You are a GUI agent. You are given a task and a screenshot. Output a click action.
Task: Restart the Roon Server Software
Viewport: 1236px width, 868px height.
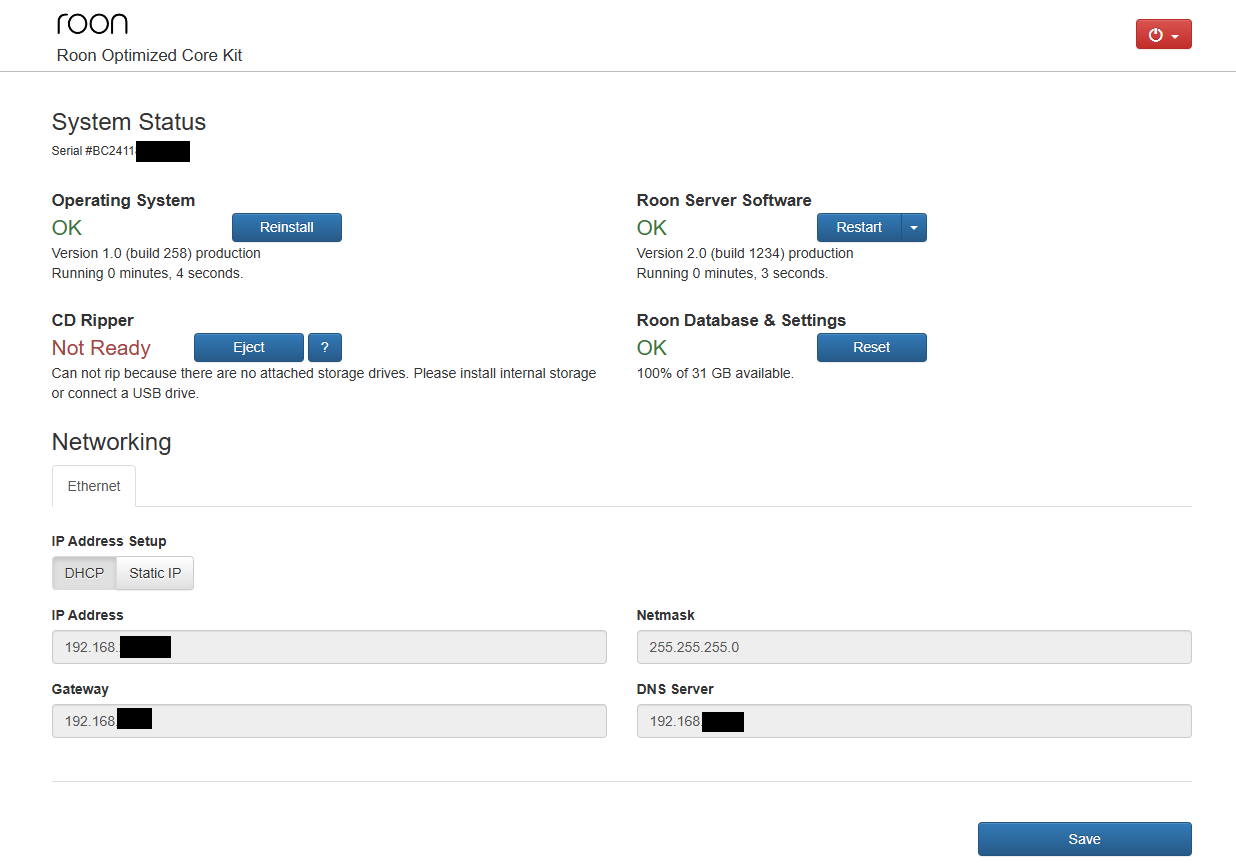click(x=859, y=227)
